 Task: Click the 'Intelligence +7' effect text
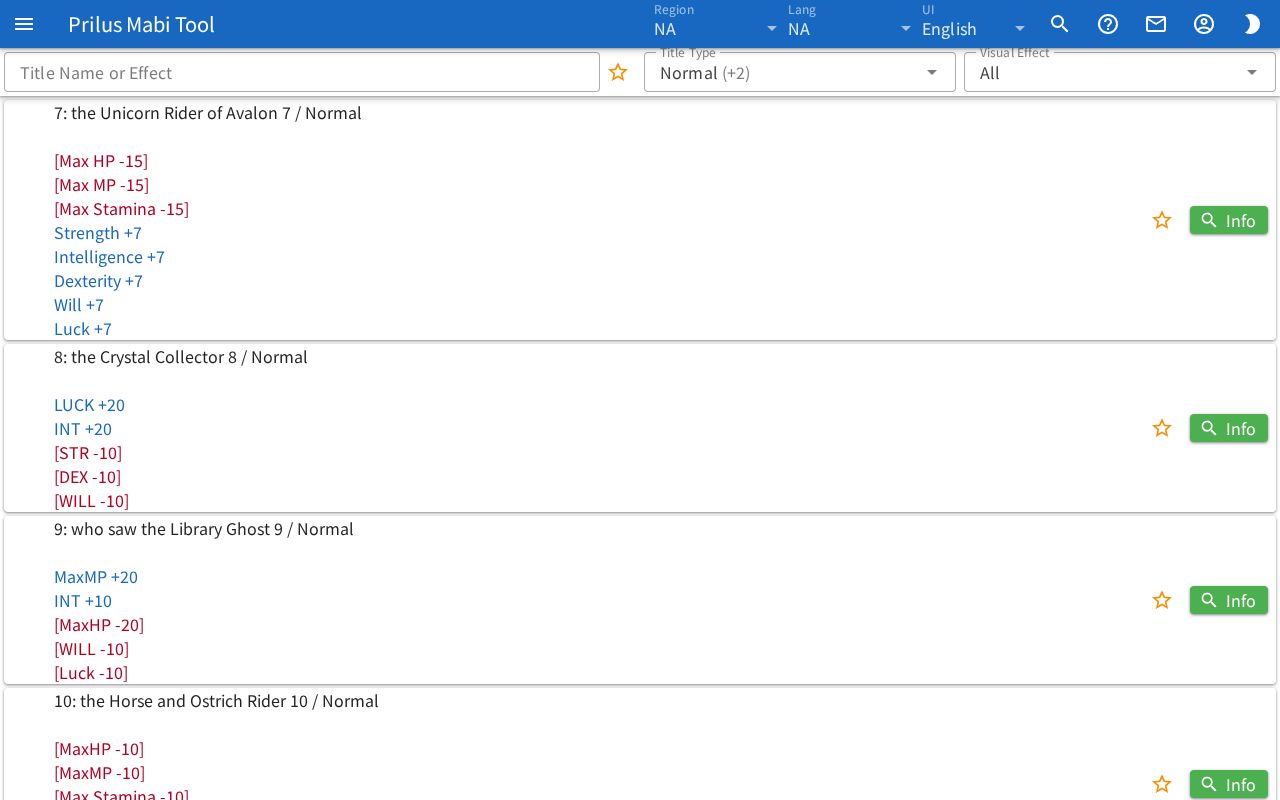(x=109, y=257)
